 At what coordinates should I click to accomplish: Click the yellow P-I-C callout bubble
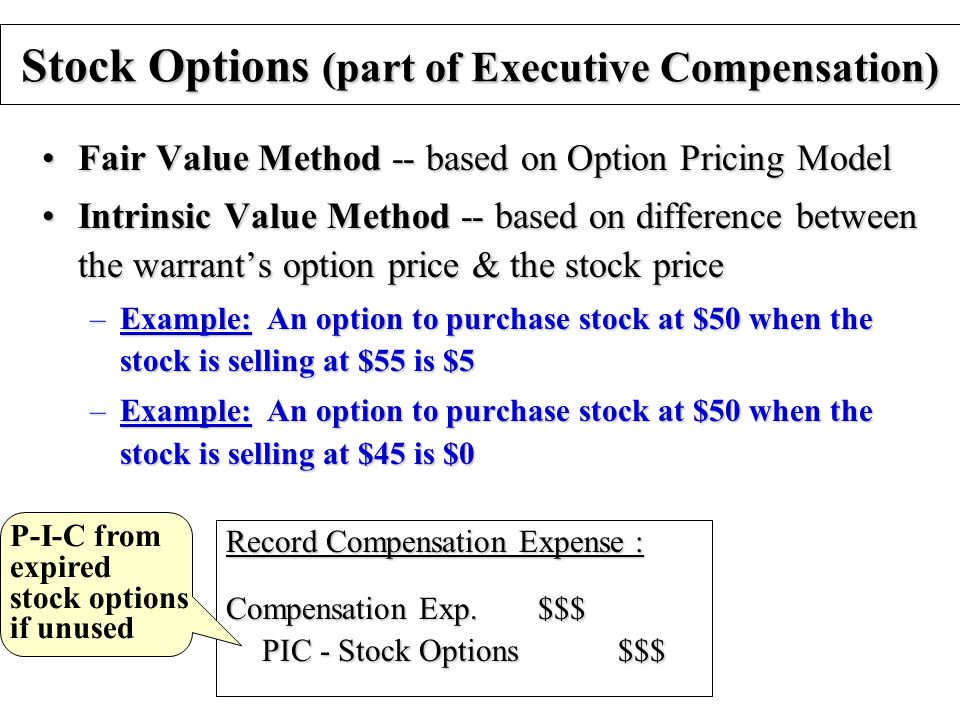tap(98, 584)
